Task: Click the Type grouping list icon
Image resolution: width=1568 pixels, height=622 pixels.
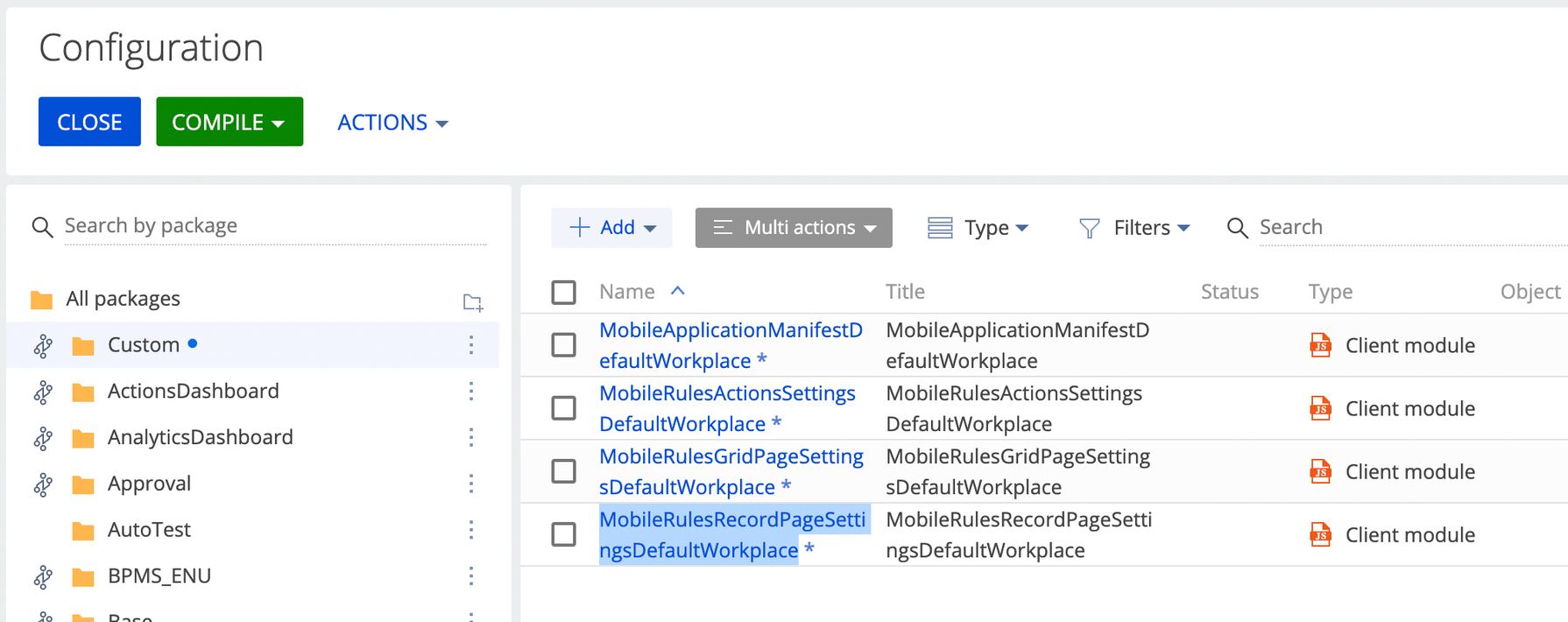Action: click(x=940, y=228)
